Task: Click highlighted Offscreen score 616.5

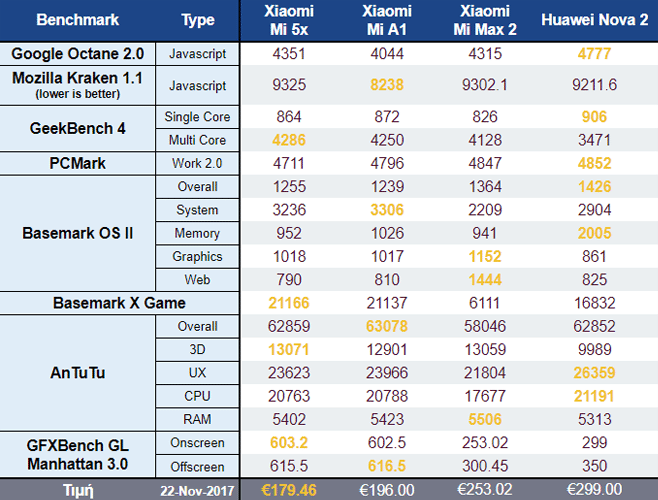Action: click(387, 466)
